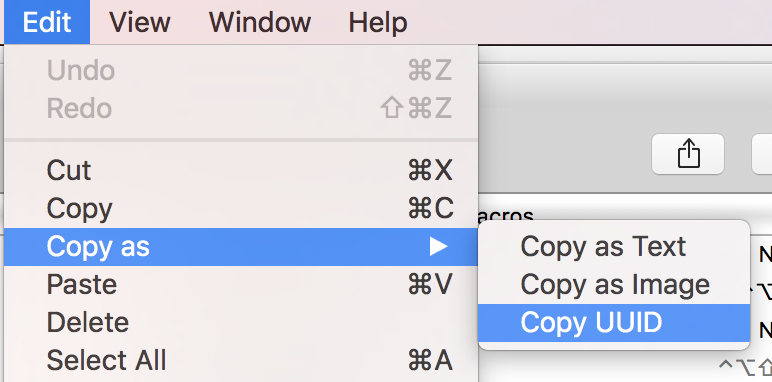Choose Delete from the Edit menu
Viewport: 772px width, 382px height.
(x=241, y=322)
